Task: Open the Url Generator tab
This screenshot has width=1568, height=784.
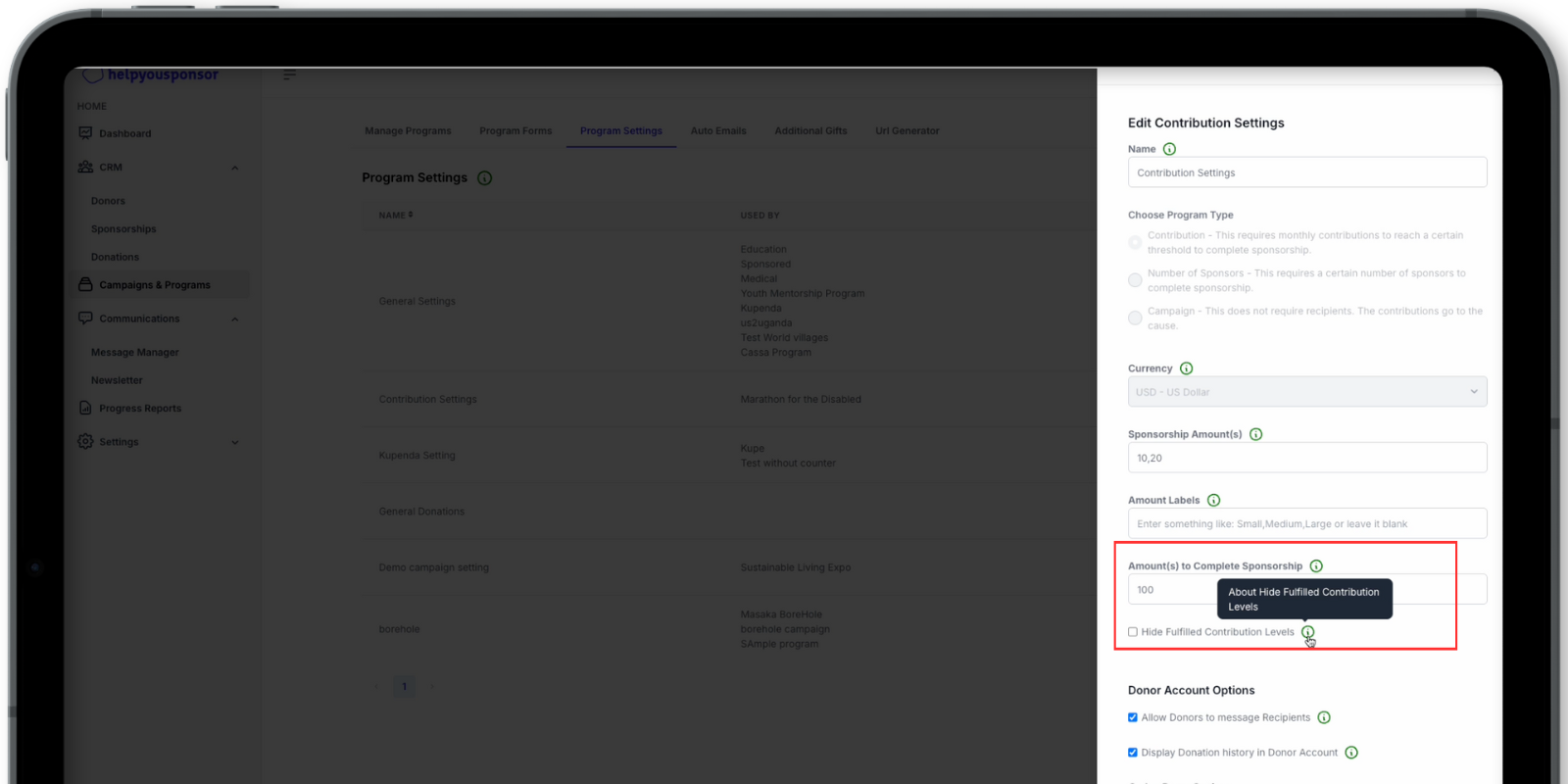Action: coord(907,130)
